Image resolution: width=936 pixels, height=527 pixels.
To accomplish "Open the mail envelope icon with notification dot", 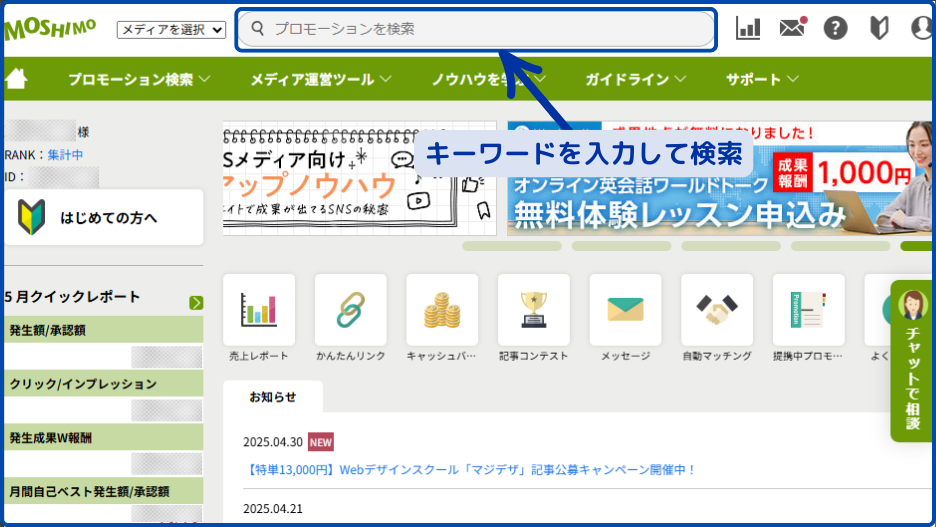I will point(792,28).
